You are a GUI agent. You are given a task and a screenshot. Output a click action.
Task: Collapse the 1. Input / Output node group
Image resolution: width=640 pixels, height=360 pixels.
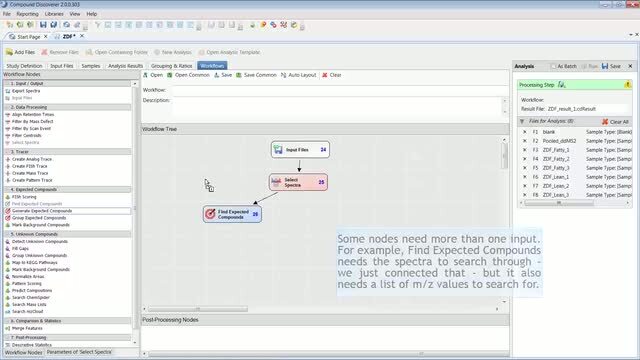7,83
